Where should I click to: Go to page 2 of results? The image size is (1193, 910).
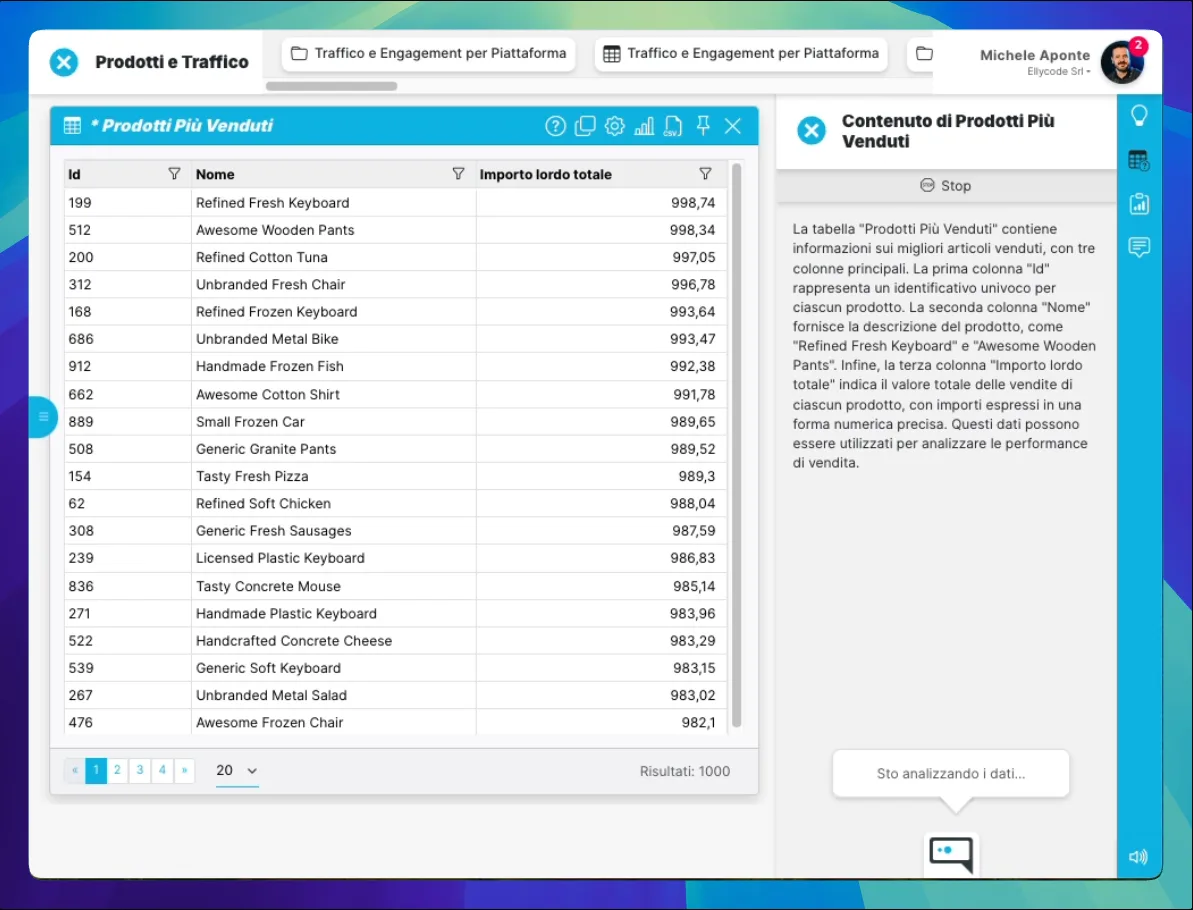(117, 770)
